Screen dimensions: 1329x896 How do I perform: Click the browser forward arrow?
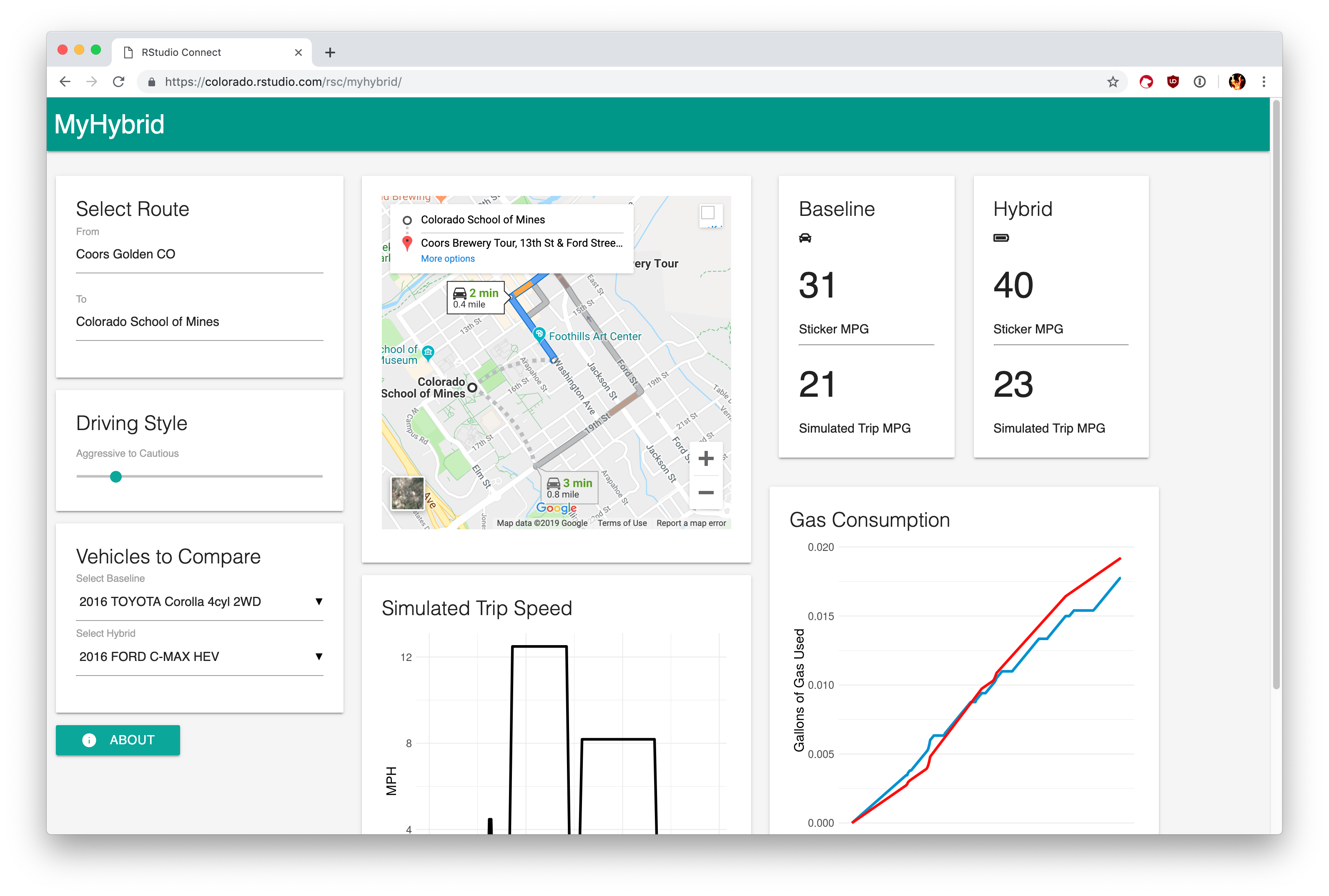click(91, 82)
